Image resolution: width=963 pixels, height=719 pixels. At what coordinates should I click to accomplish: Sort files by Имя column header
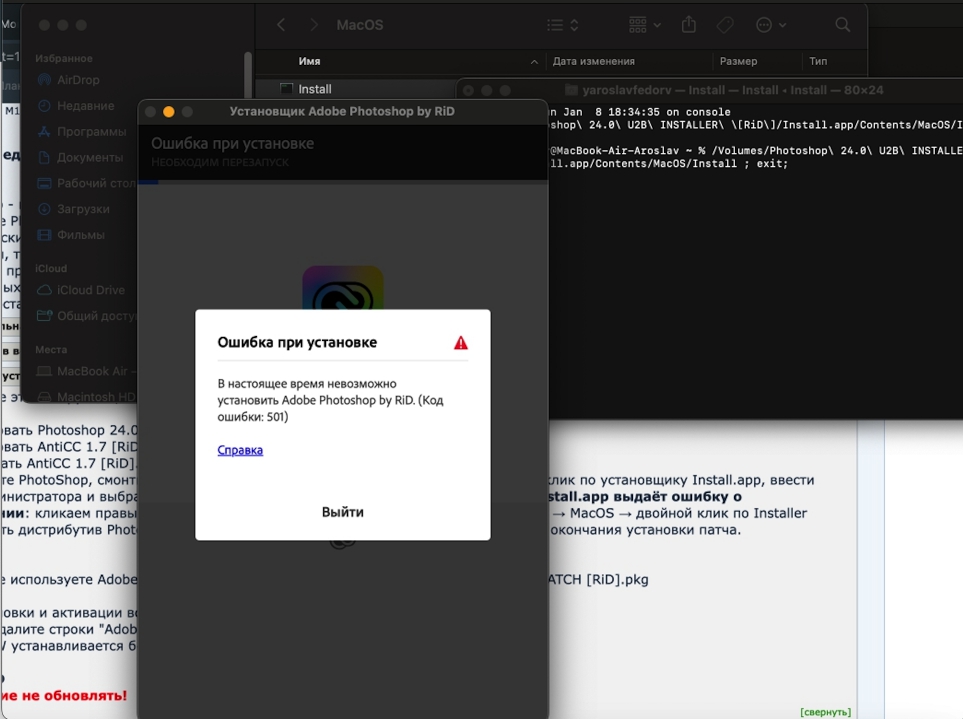click(x=309, y=61)
